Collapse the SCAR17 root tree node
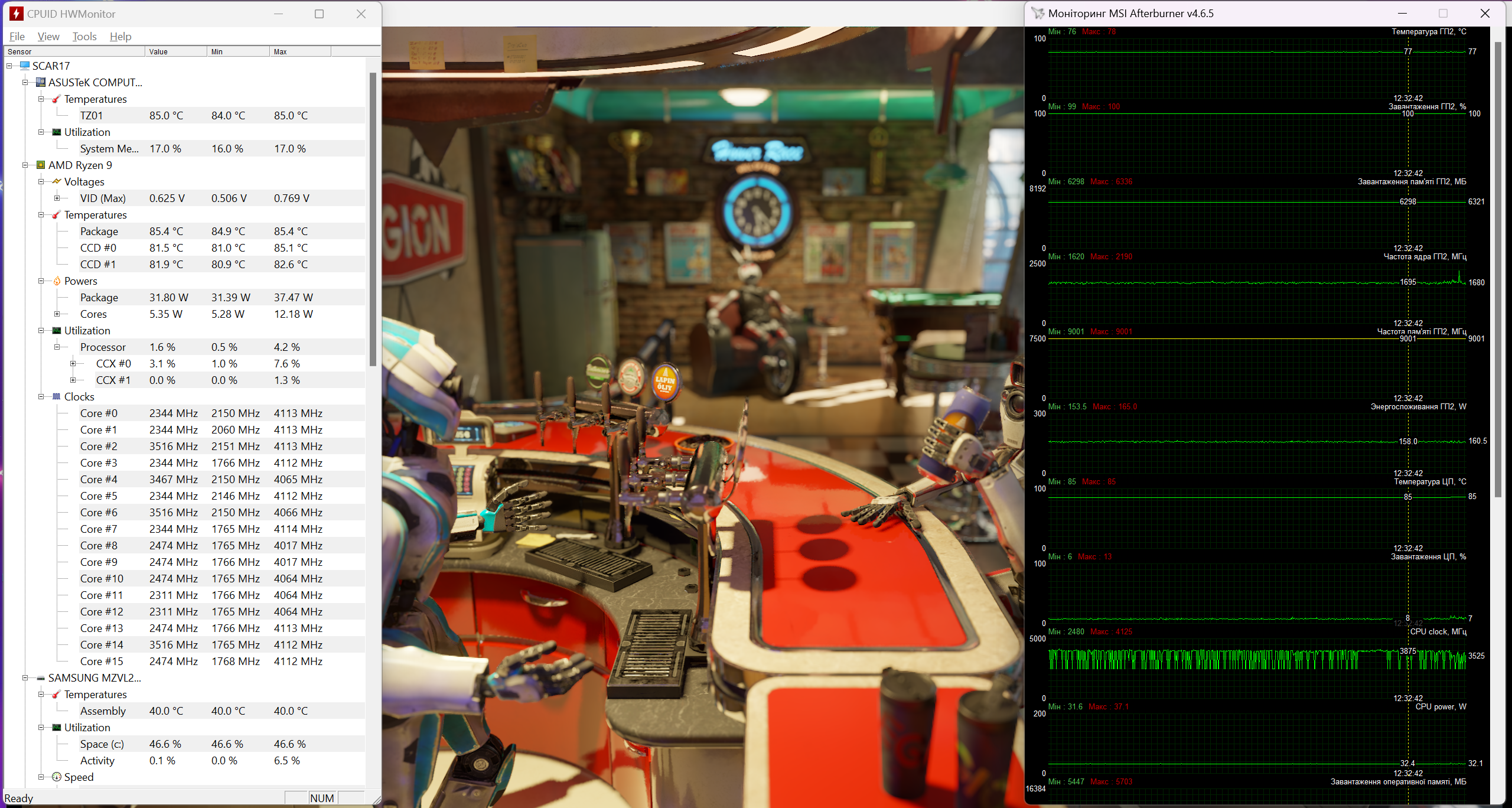 pos(9,66)
